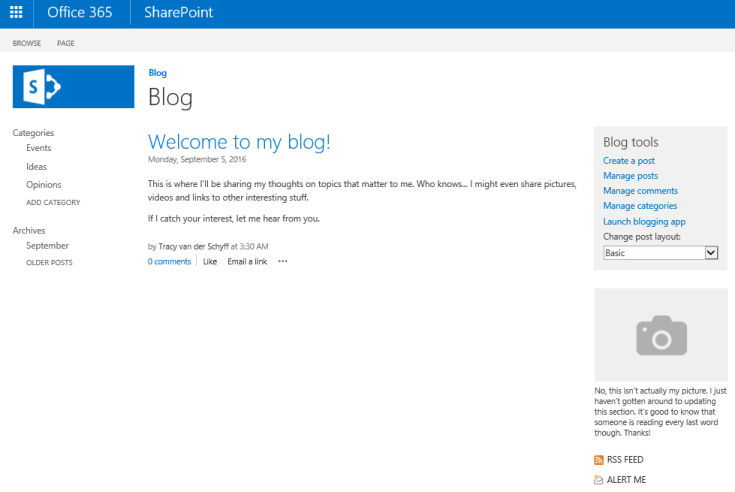Open the Office 365 app launcher grid

[x=16, y=14]
